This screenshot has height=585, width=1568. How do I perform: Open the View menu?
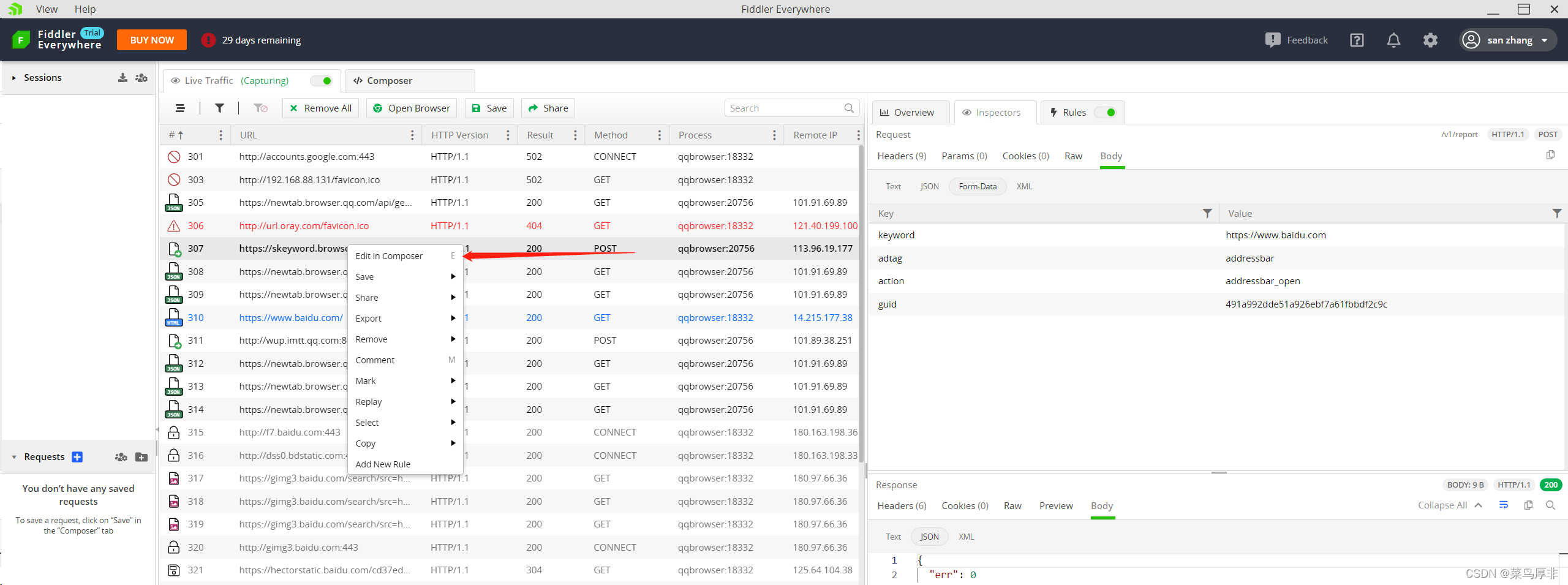click(47, 9)
